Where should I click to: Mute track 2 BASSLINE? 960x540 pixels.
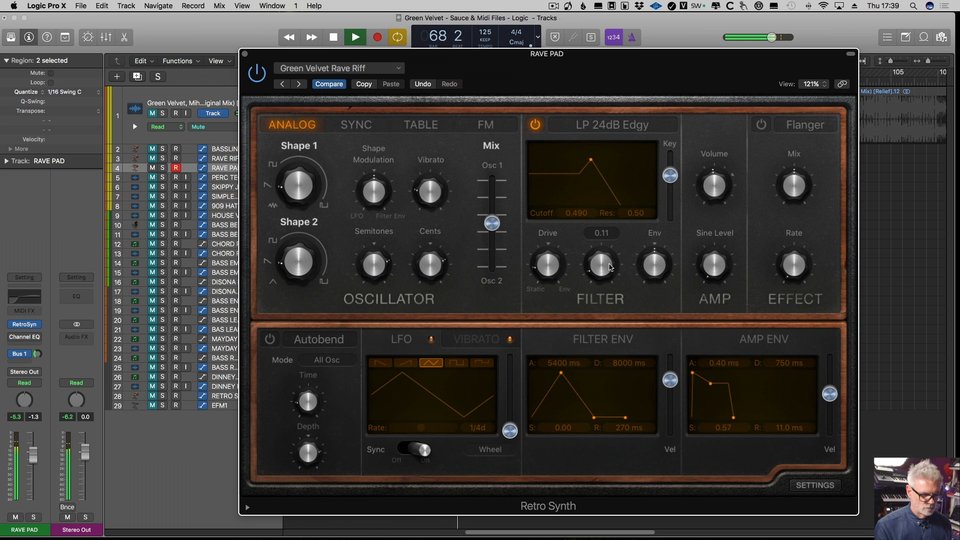[152, 149]
